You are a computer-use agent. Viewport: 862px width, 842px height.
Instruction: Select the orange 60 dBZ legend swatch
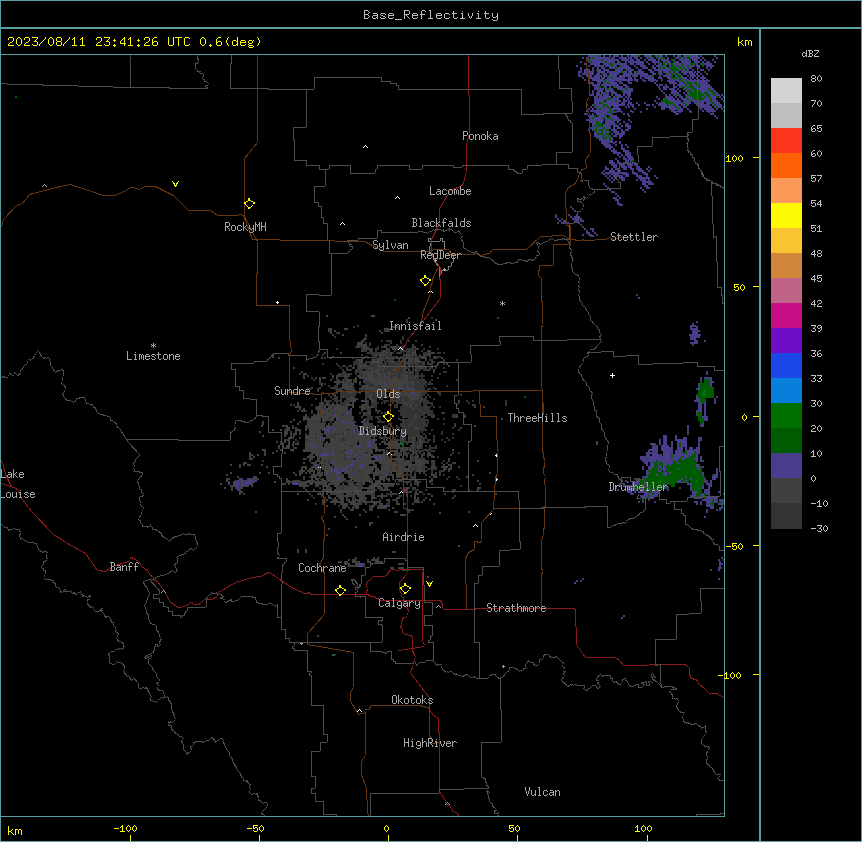[x=786, y=165]
